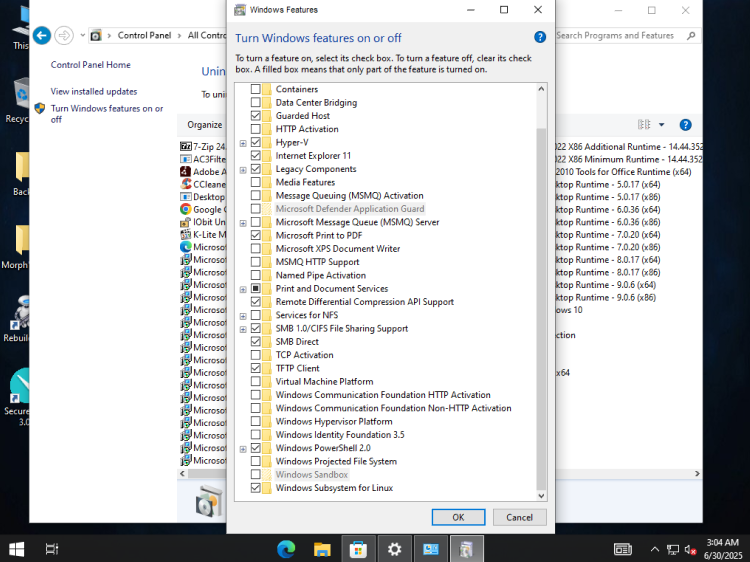Select CCleaner icon in programs list
750x562 pixels.
(186, 184)
